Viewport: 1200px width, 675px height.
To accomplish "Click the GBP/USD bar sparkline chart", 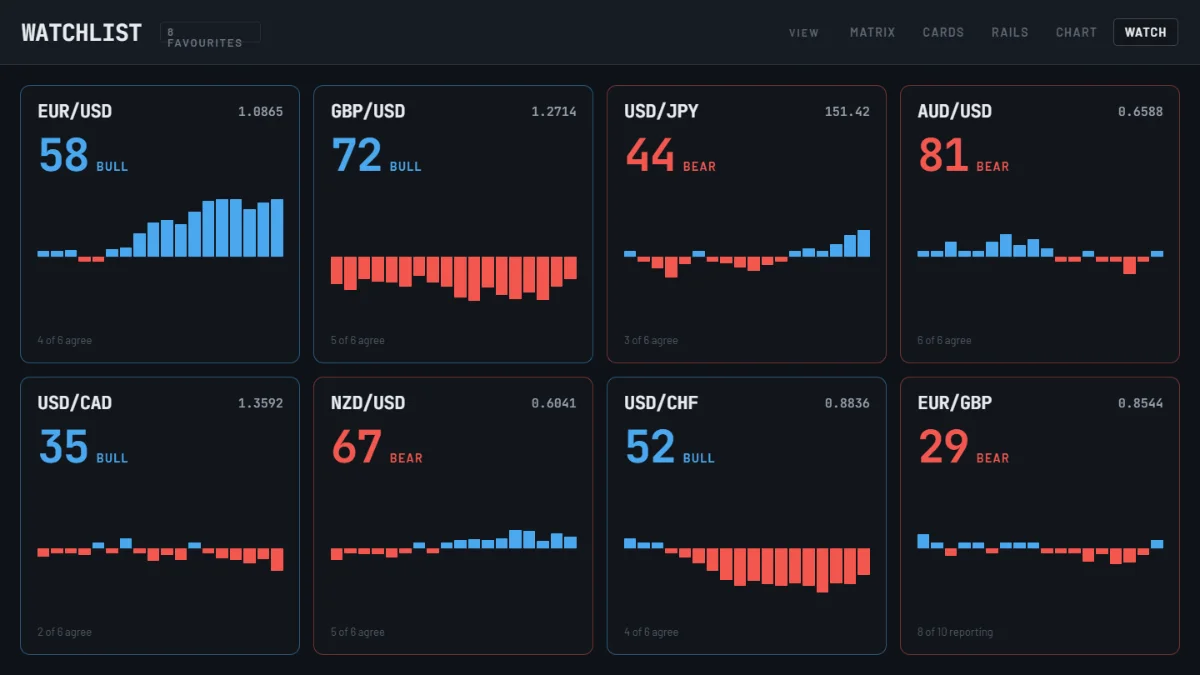I will 454,256.
